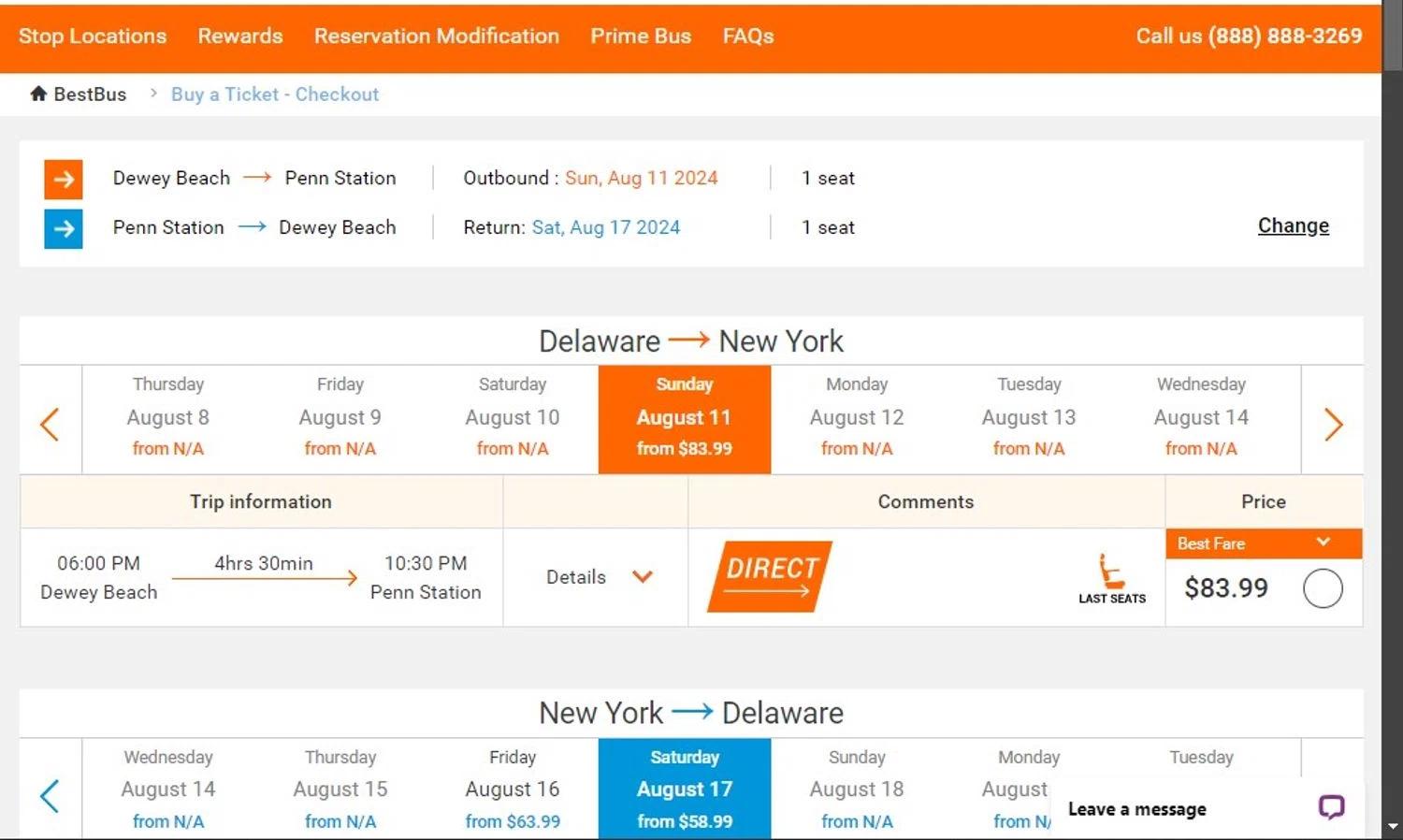Open Stop Locations menu
Screen dimensions: 1403x840
tap(93, 36)
